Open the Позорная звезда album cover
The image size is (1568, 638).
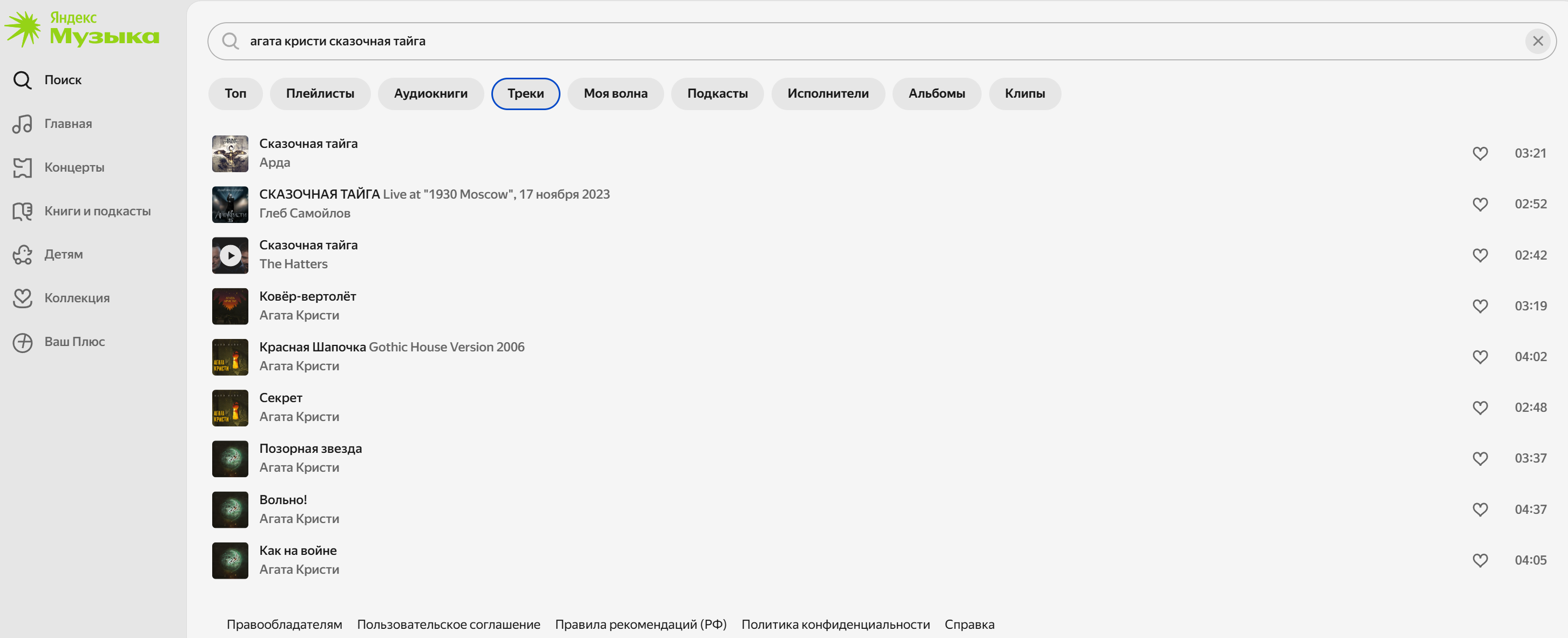pos(230,458)
